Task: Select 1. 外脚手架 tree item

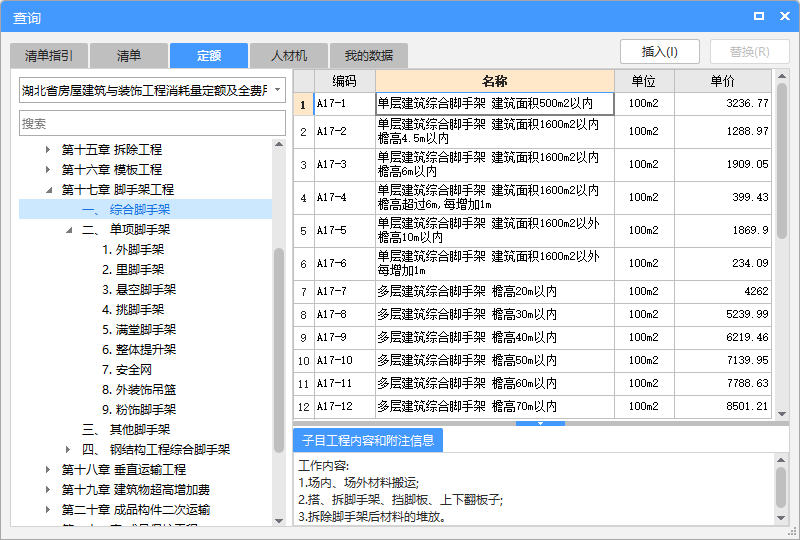Action: pyautogui.click(x=133, y=250)
